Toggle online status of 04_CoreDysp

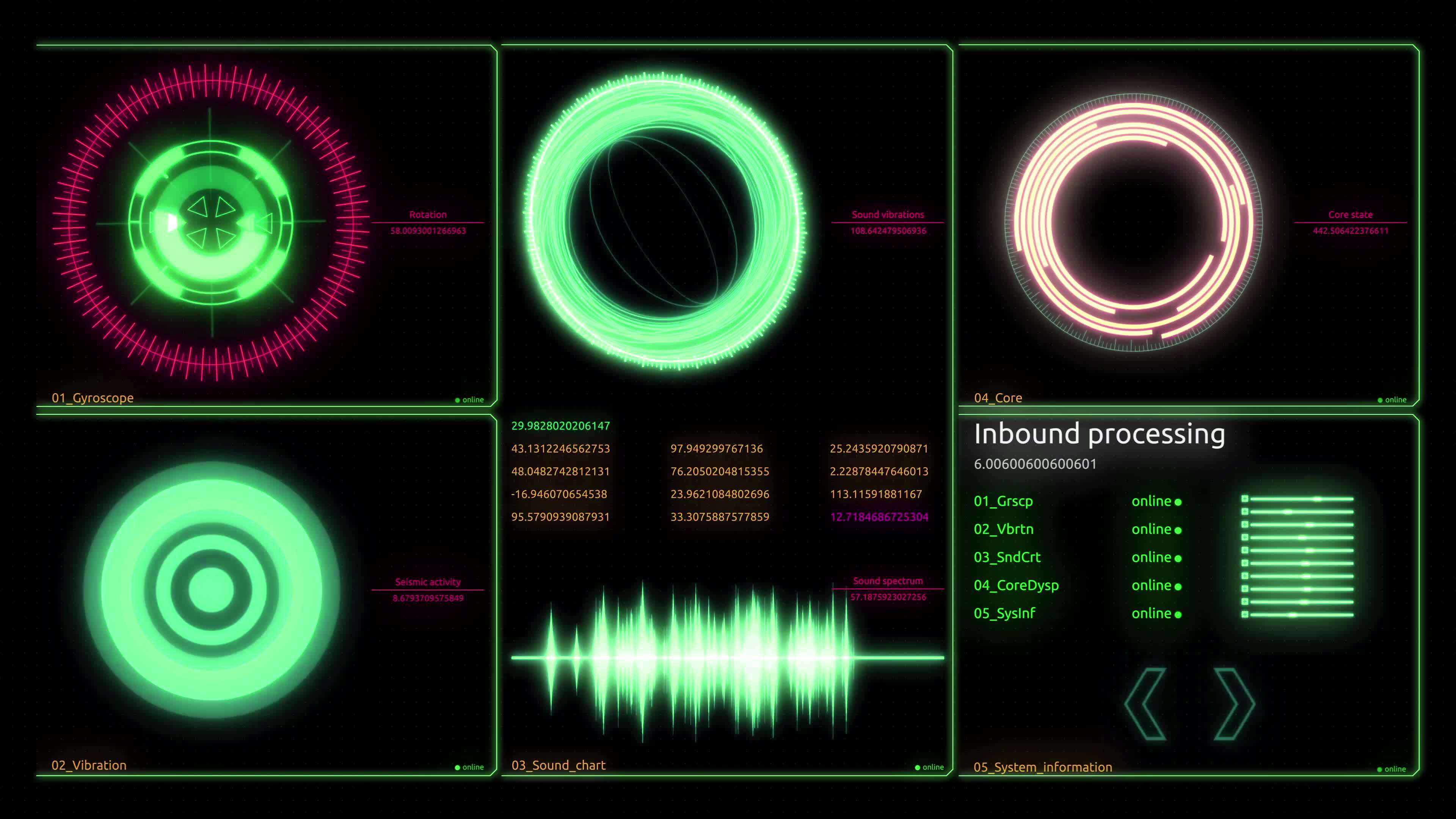click(x=1178, y=586)
